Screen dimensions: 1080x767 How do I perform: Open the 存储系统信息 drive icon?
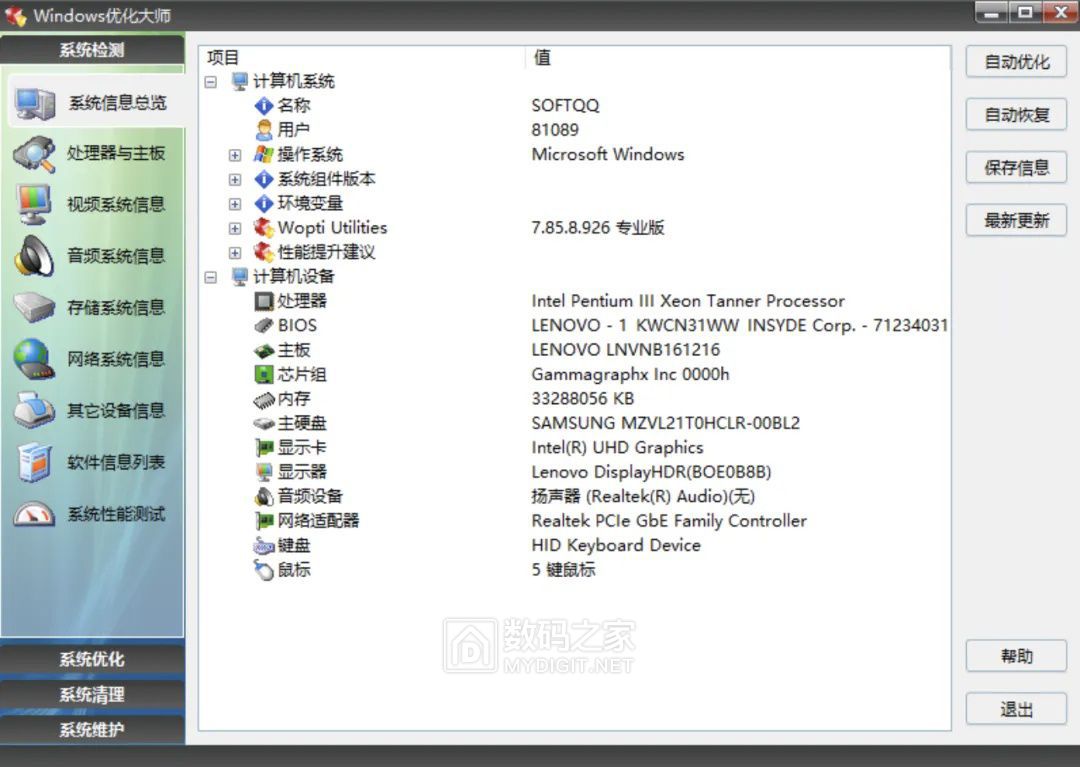click(x=34, y=307)
